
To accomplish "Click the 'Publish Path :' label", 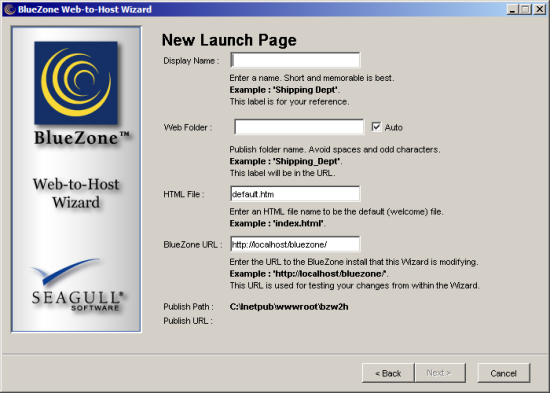I will [189, 307].
